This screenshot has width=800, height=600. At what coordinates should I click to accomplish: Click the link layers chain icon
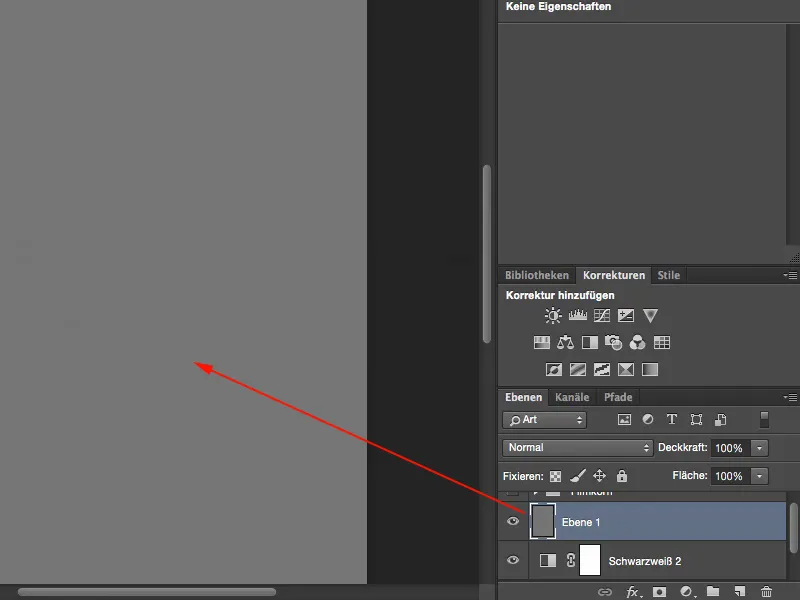pyautogui.click(x=605, y=592)
